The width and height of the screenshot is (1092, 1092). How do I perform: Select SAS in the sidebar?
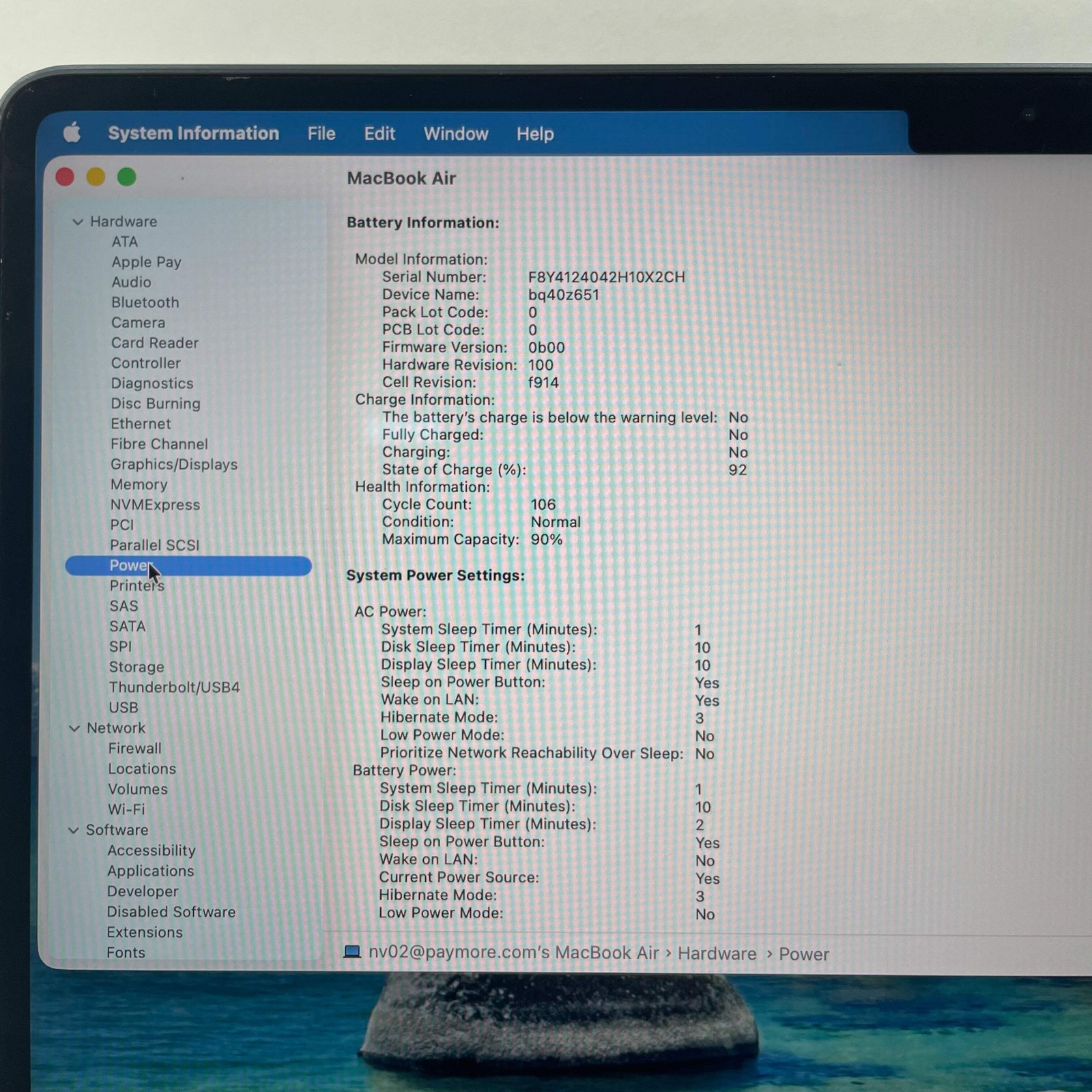click(x=124, y=606)
